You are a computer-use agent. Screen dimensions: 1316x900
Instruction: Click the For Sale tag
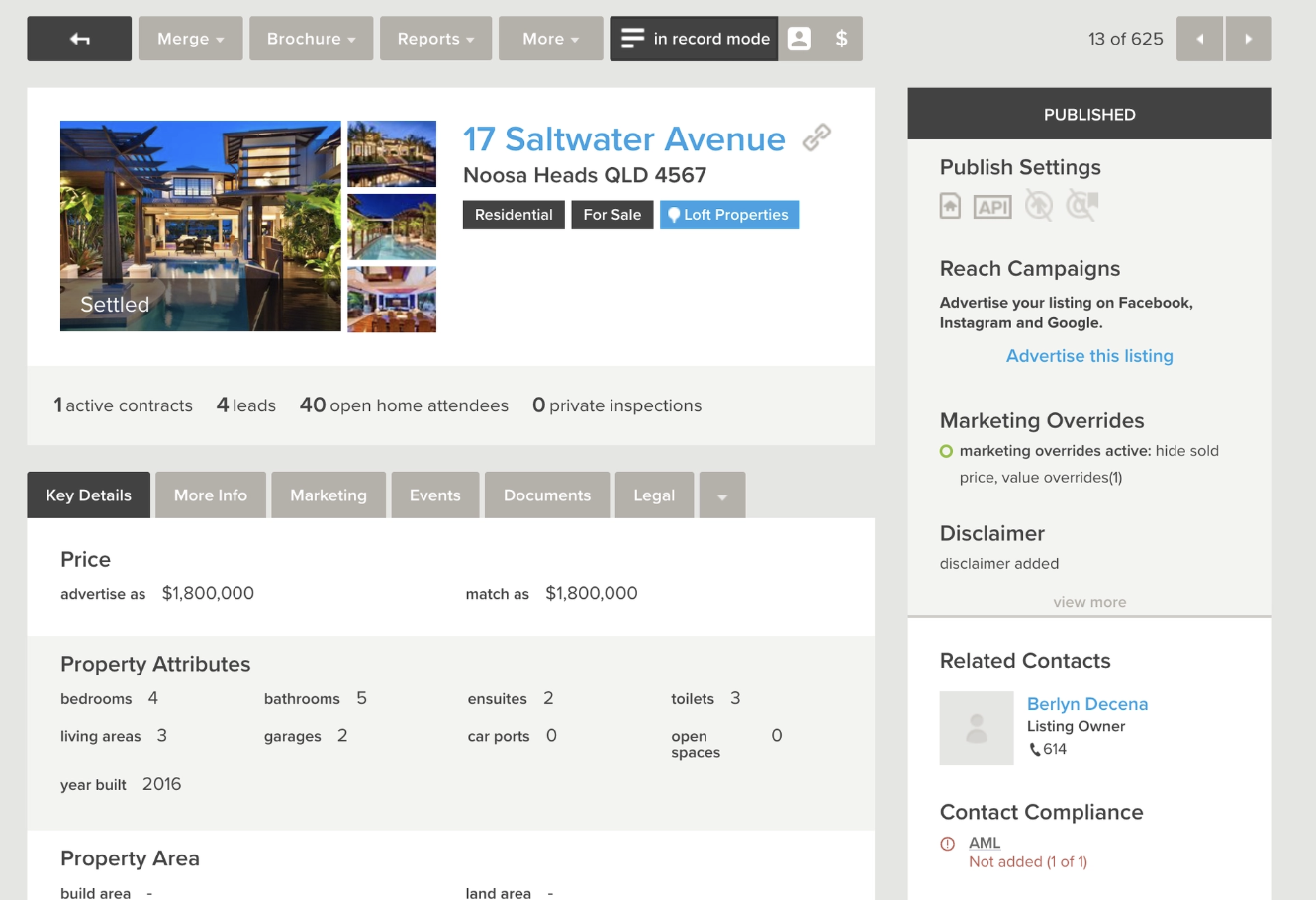[611, 215]
